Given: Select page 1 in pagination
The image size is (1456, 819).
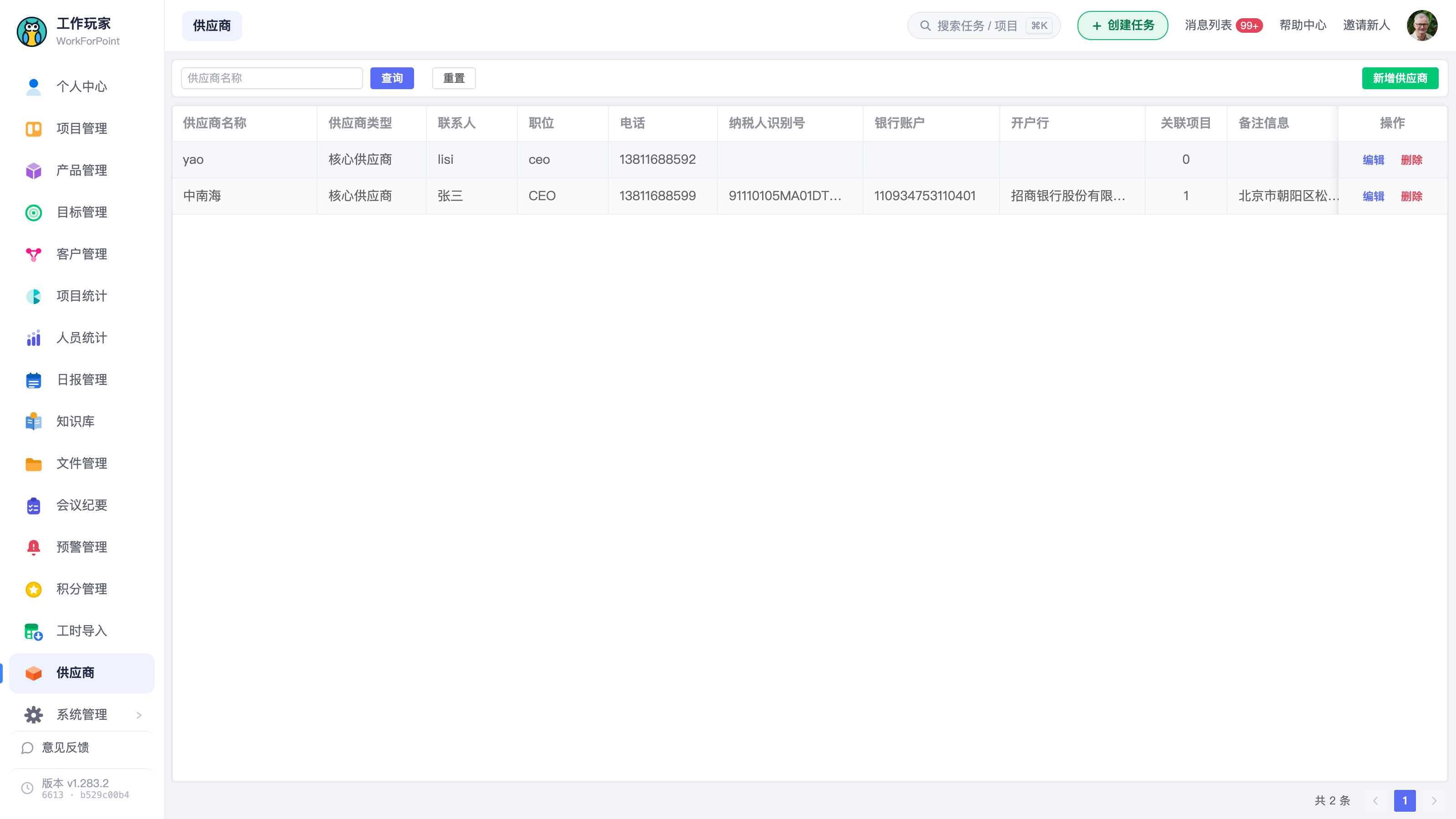Looking at the screenshot, I should pos(1405,800).
